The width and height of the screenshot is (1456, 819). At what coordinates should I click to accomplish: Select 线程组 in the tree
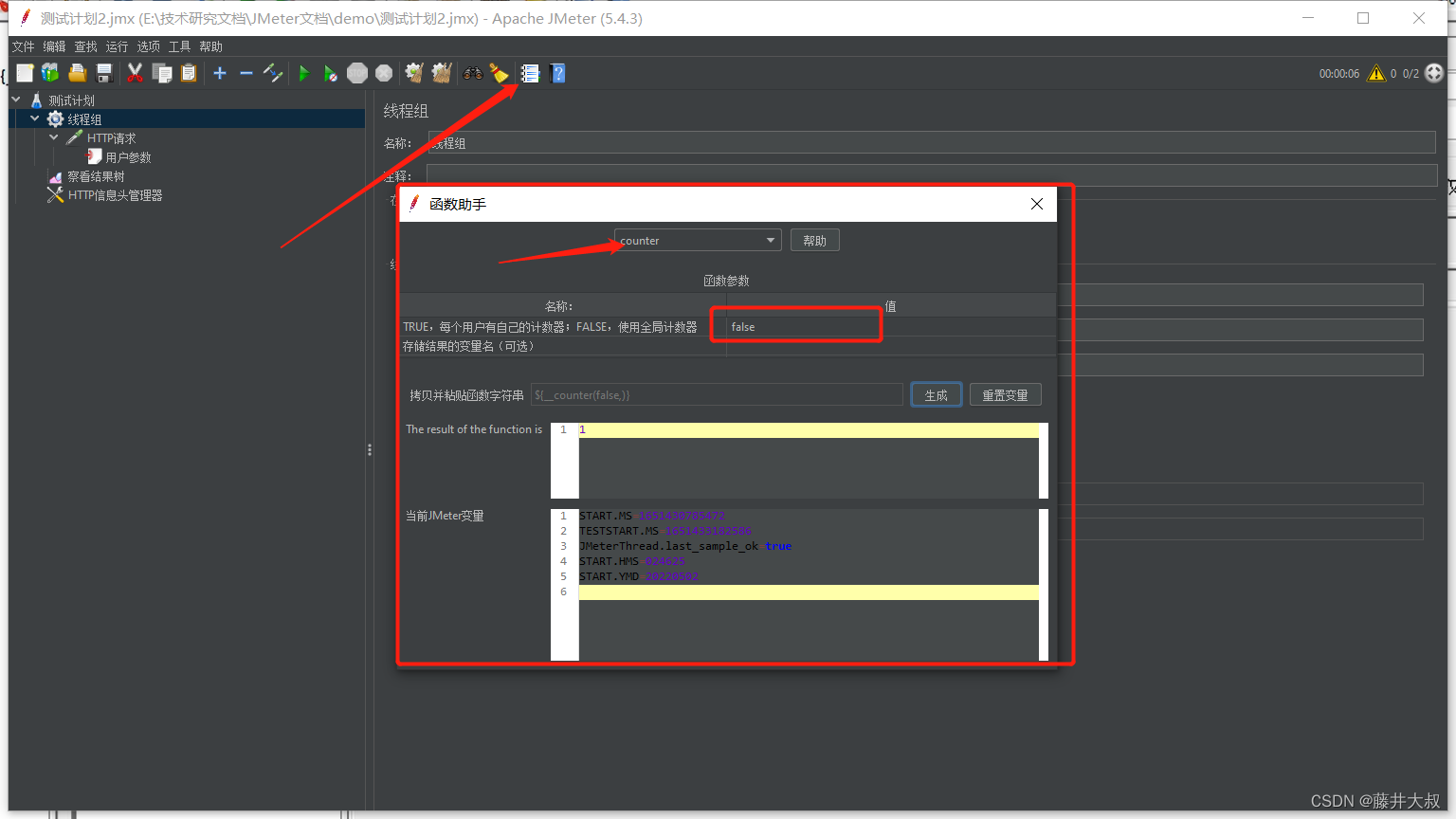[x=84, y=119]
